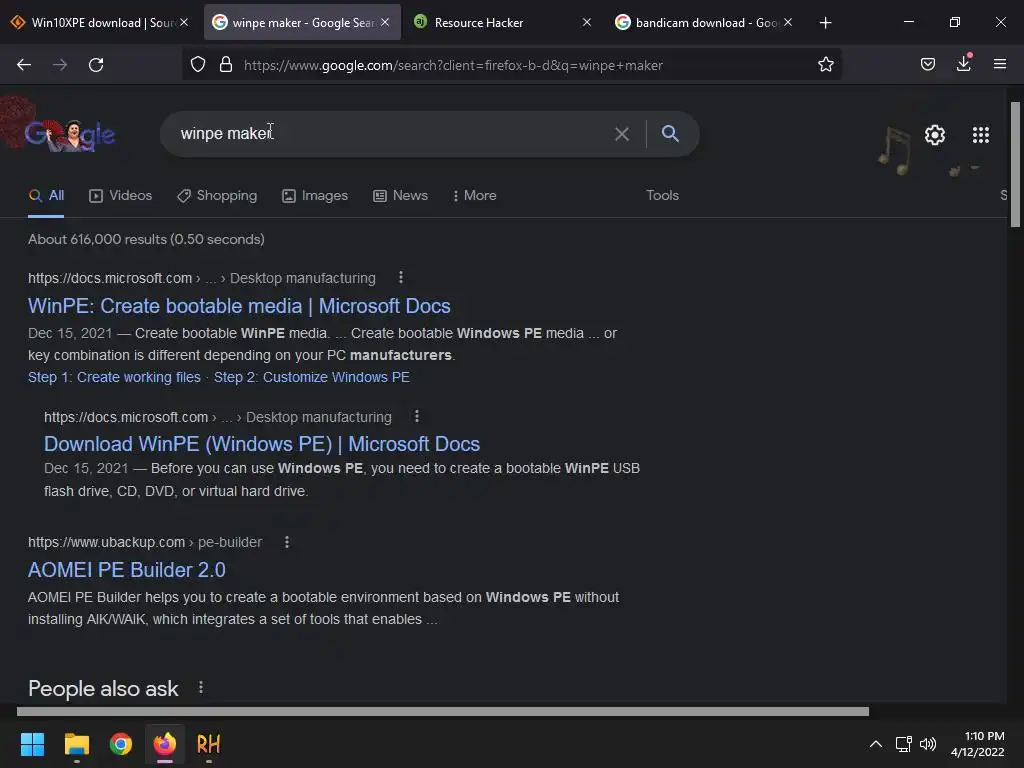The width and height of the screenshot is (1024, 768).
Task: Open WinPE: Create bootable media link
Action: (x=239, y=306)
